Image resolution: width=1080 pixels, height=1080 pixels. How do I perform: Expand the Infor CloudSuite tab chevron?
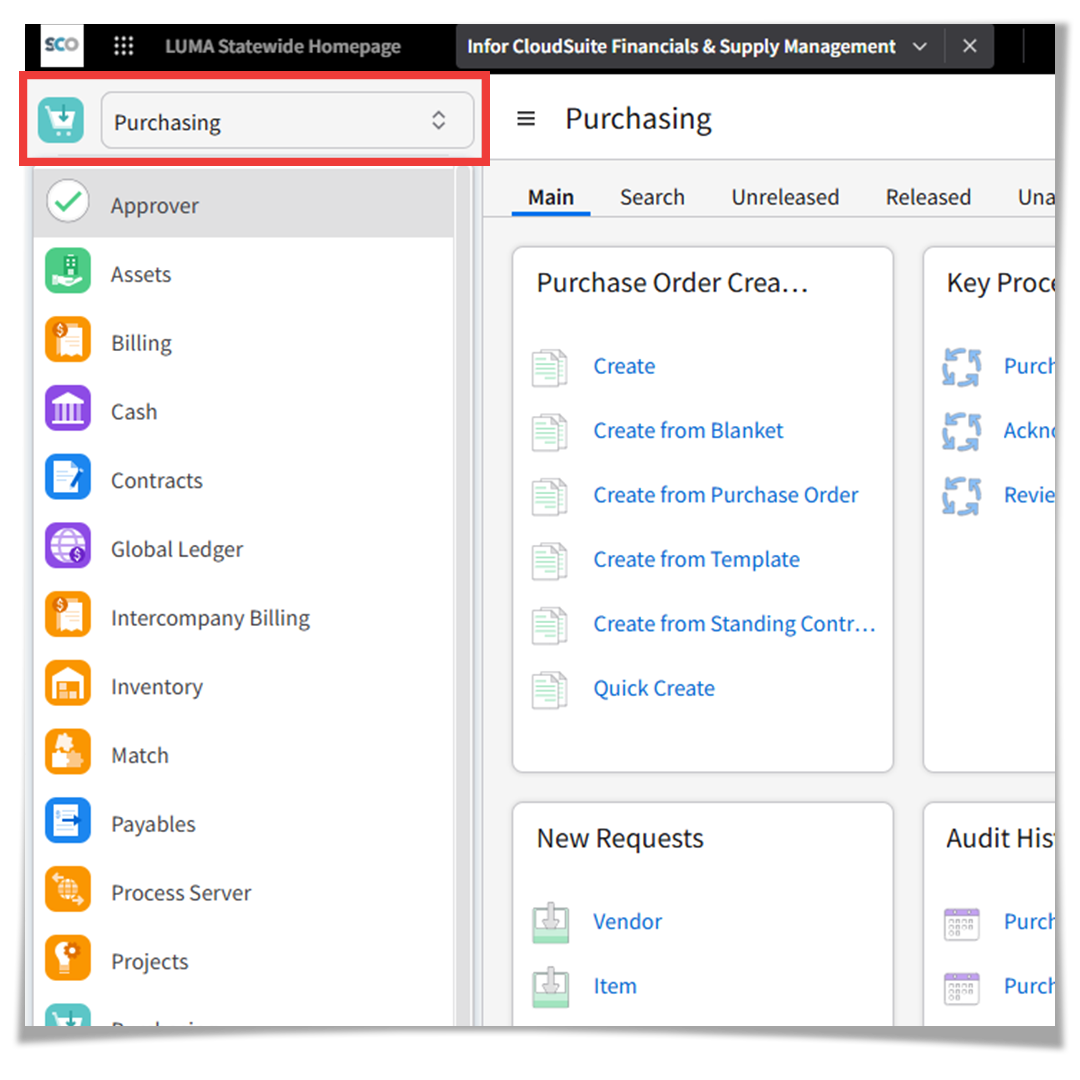pyautogui.click(x=919, y=47)
